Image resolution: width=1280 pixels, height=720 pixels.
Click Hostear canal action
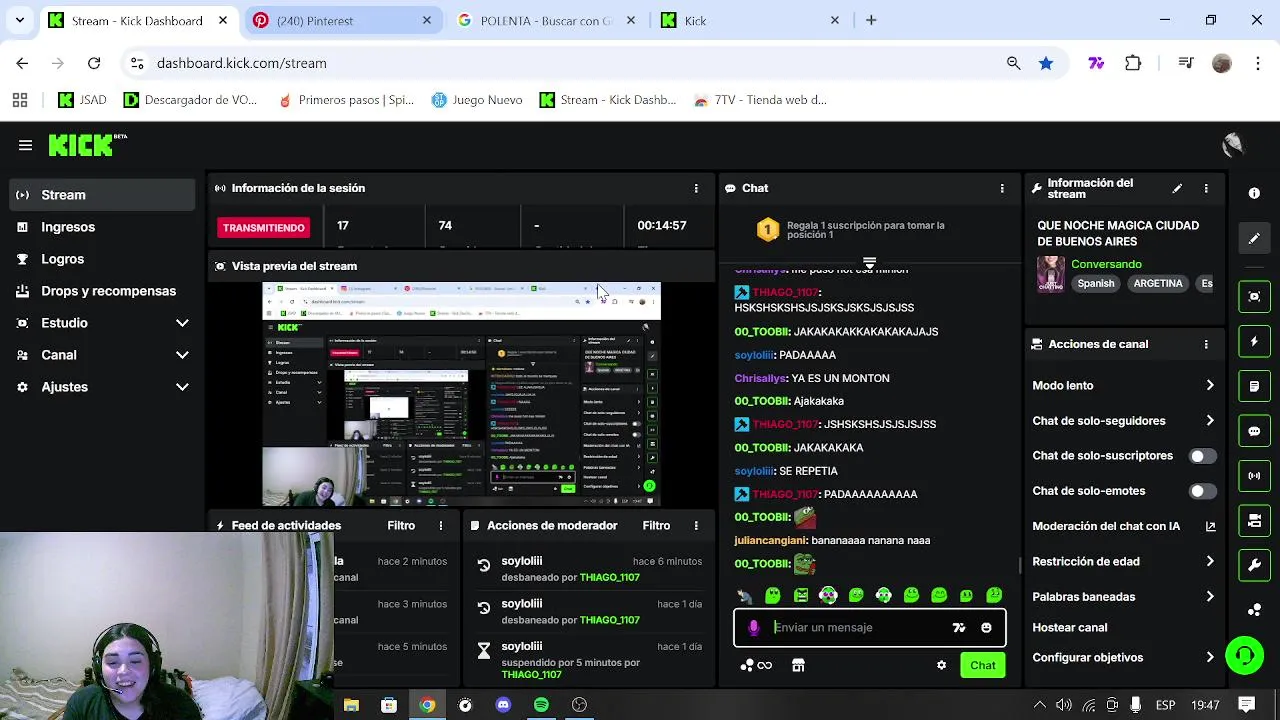pos(1069,627)
